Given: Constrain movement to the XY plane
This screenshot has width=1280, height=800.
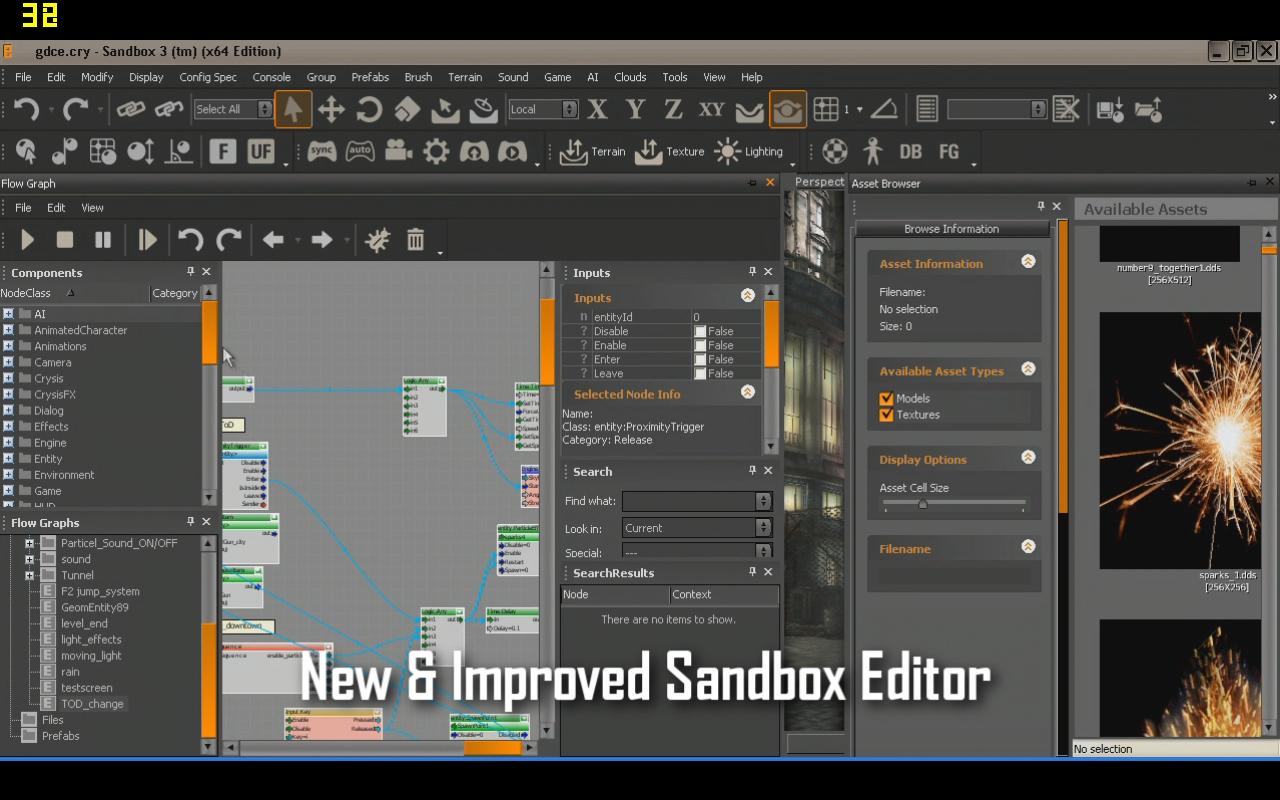Looking at the screenshot, I should click(711, 109).
